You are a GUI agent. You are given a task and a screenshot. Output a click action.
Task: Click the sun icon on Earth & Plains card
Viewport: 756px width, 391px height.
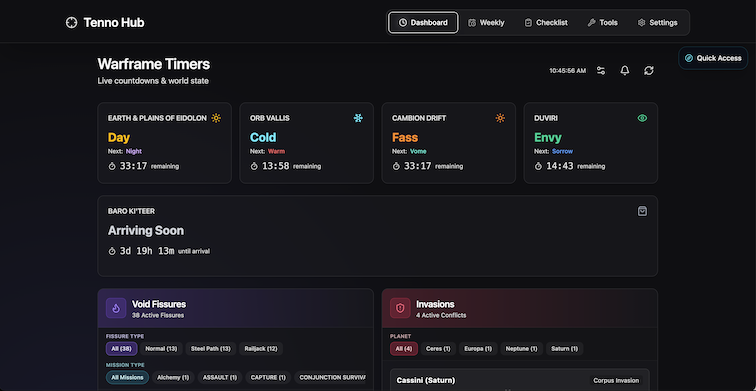click(x=216, y=118)
